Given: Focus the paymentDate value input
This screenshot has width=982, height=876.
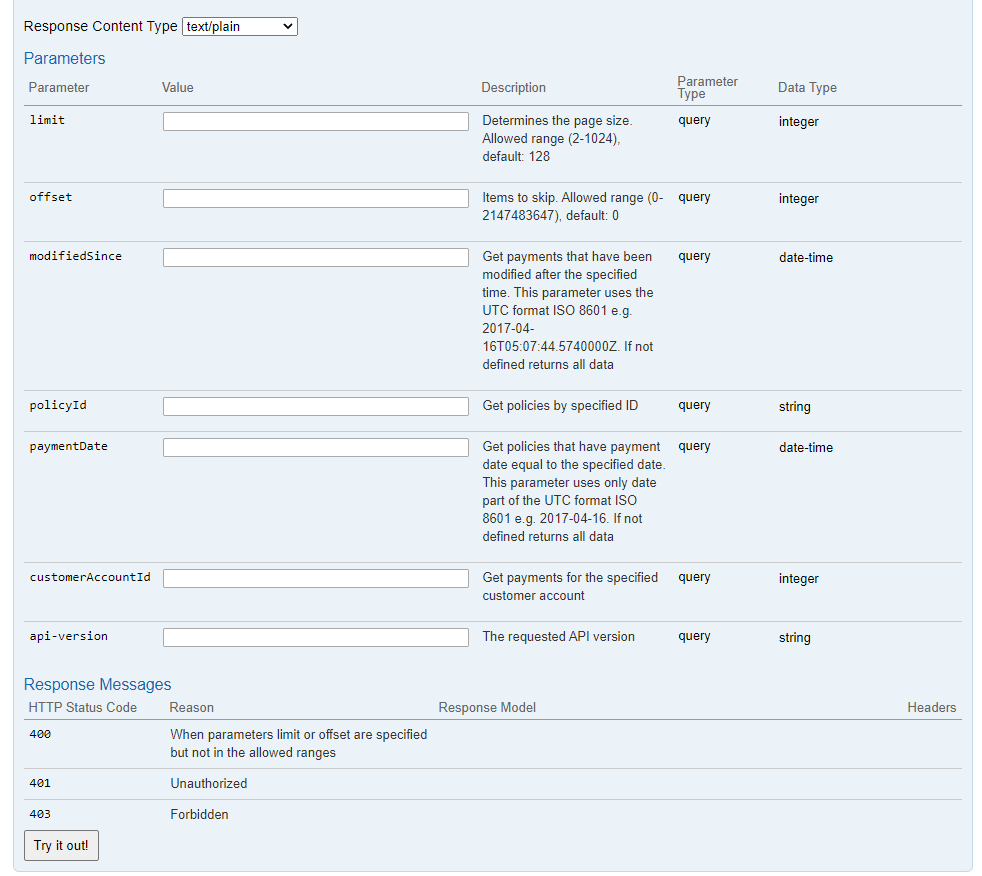Looking at the screenshot, I should pyautogui.click(x=315, y=447).
